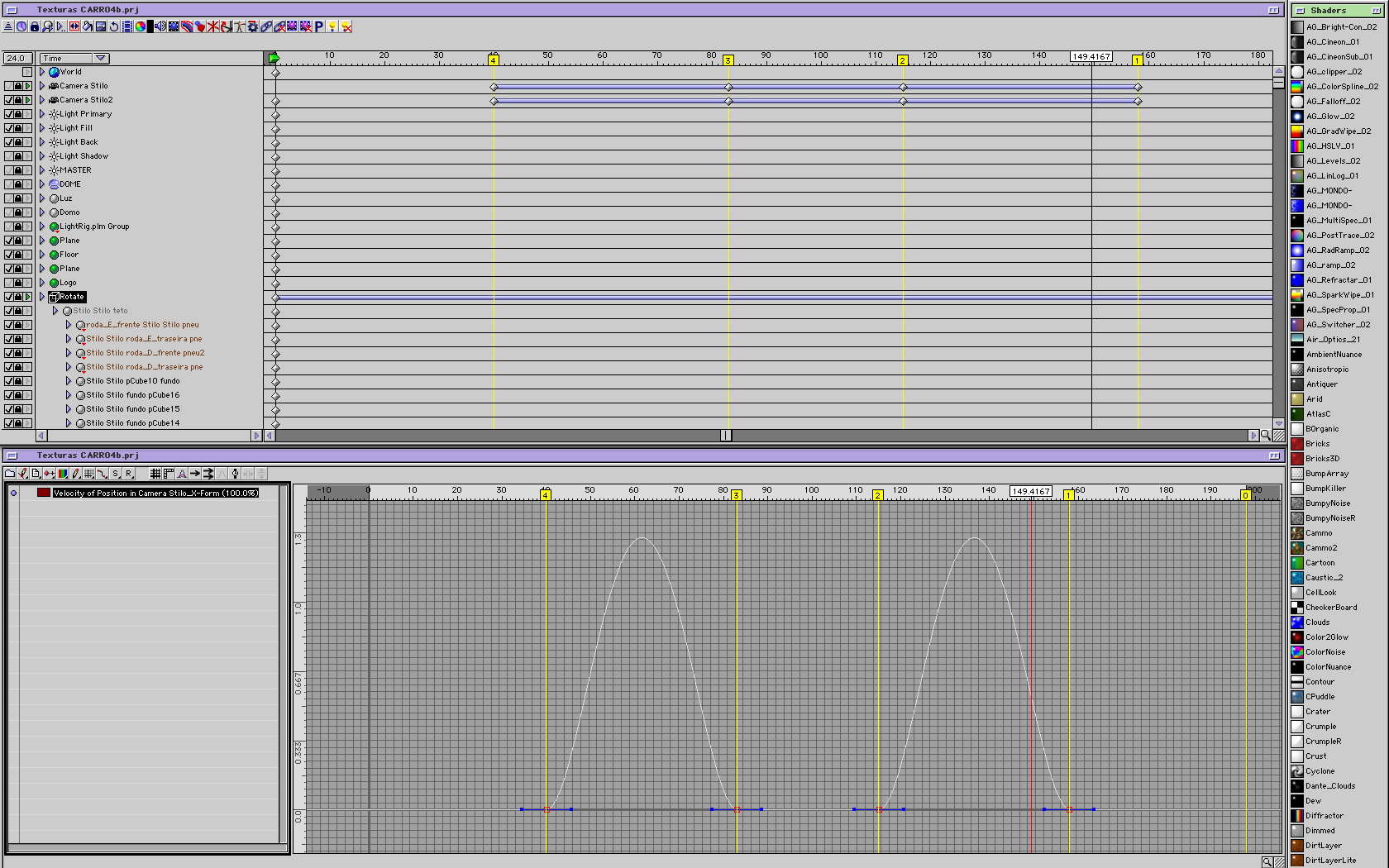
Task: Click the grid icon in graph editor toolbar
Action: (x=155, y=474)
